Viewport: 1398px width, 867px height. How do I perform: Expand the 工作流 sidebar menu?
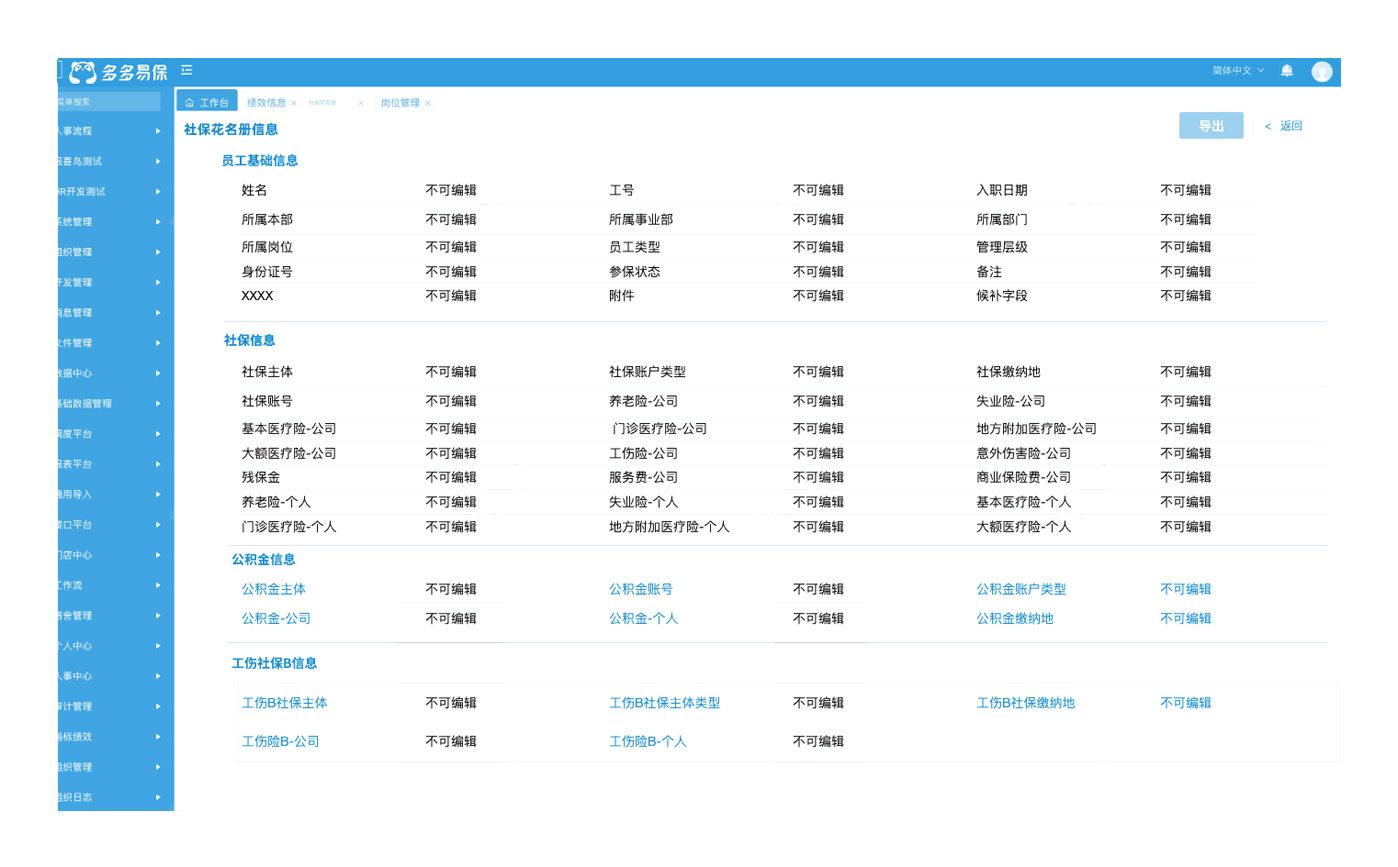coord(110,585)
